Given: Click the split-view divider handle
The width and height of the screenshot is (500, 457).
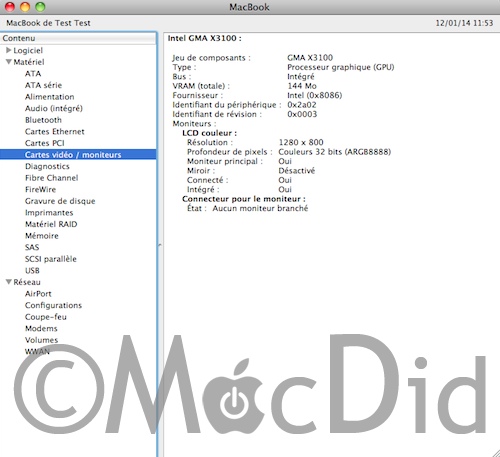Looking at the screenshot, I should 160,245.
